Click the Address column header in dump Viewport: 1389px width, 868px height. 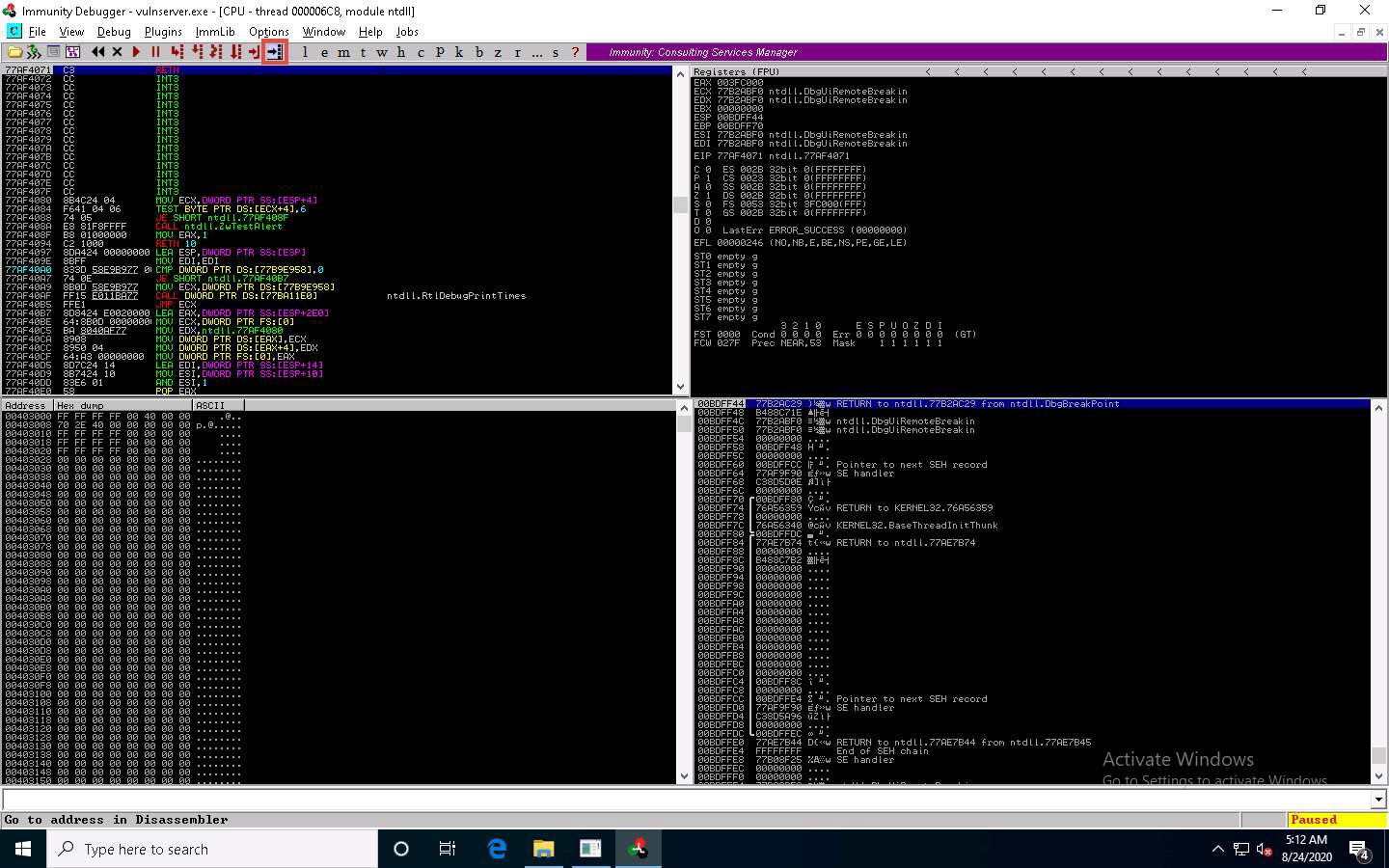(28, 405)
